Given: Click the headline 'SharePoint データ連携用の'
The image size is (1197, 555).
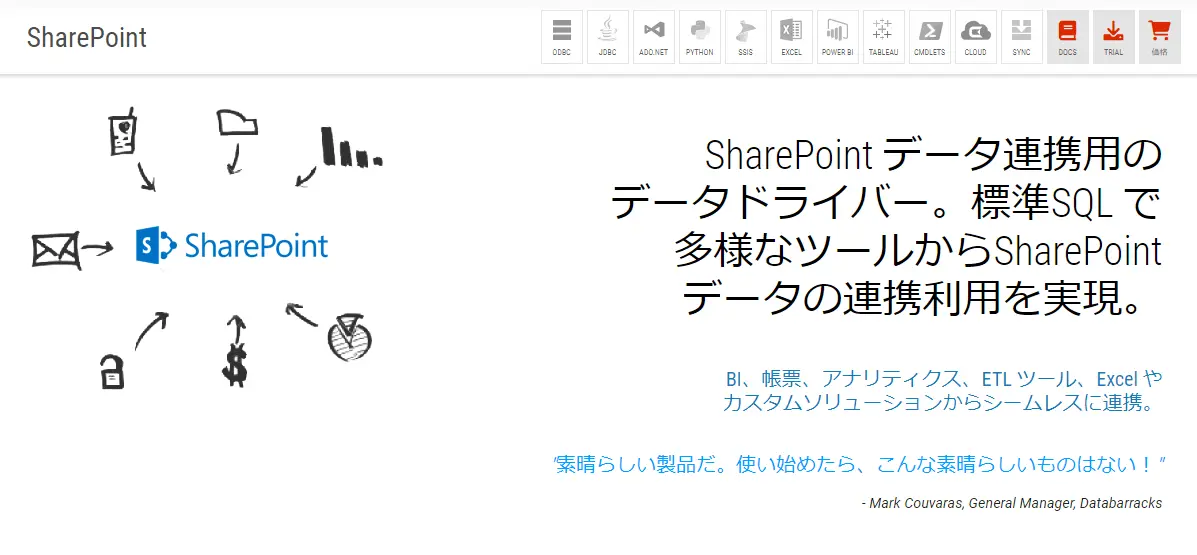Looking at the screenshot, I should click(x=933, y=156).
